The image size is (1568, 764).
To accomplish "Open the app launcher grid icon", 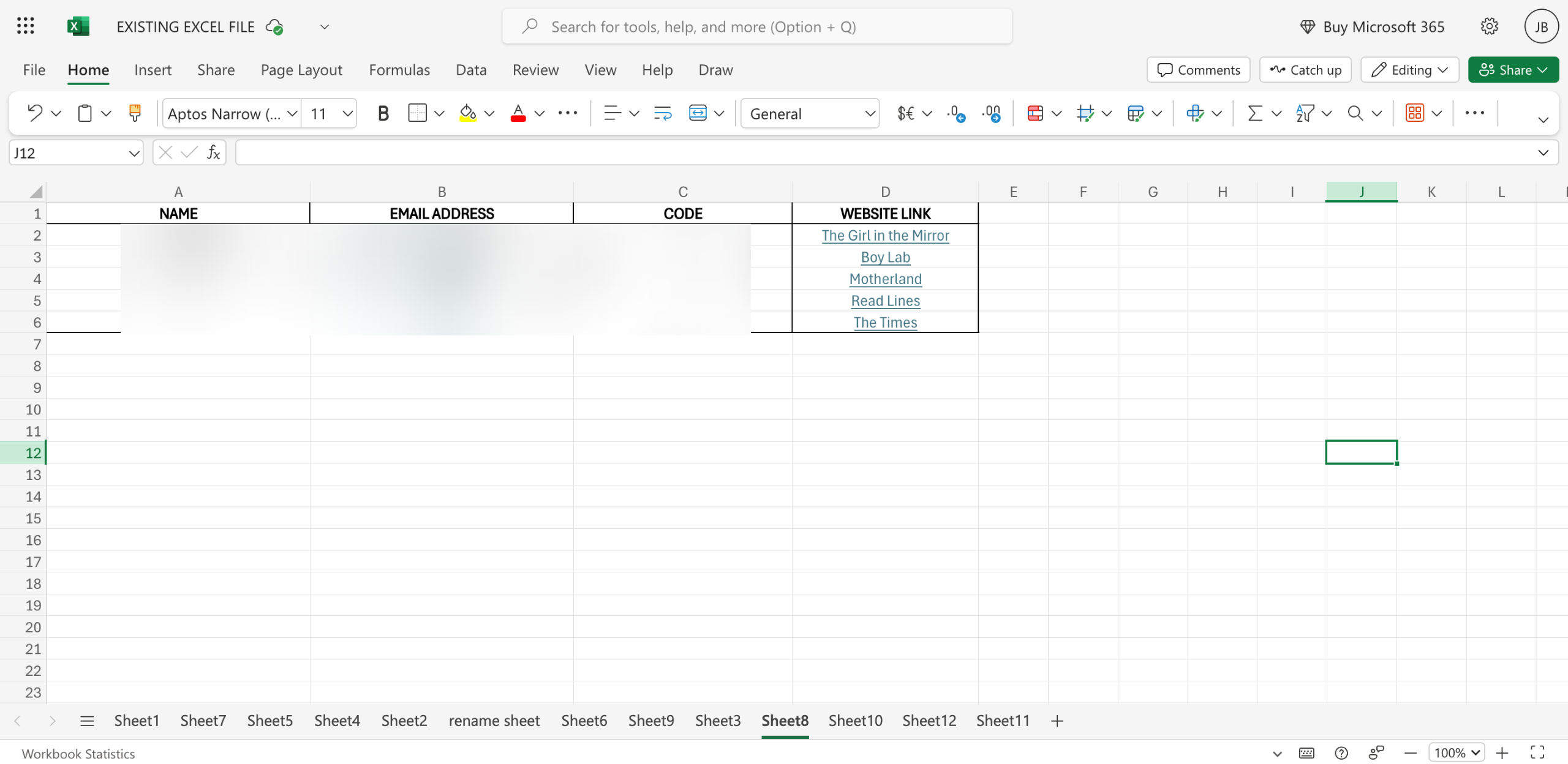I will point(25,26).
